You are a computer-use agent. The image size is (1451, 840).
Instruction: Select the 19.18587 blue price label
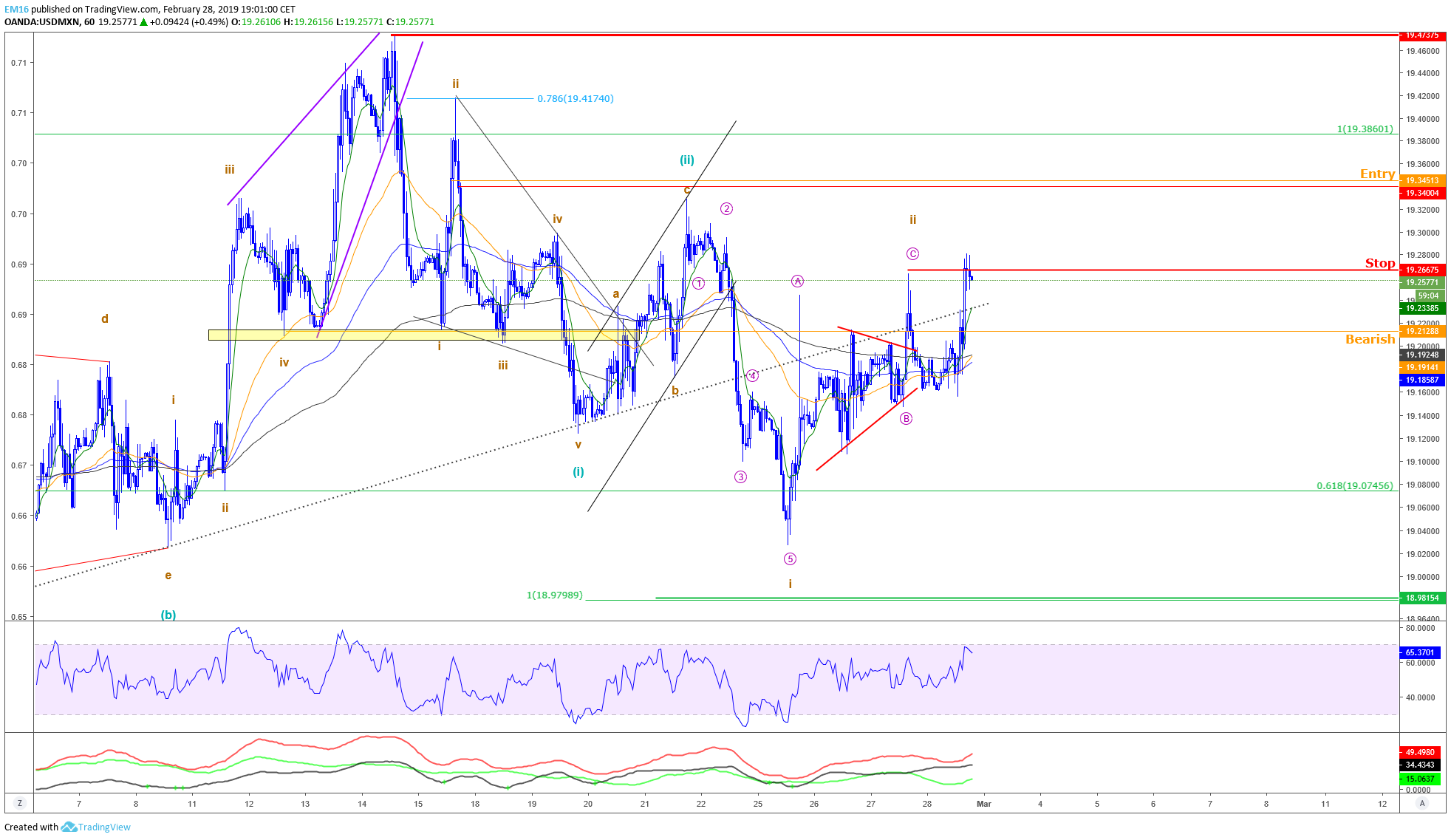point(1421,380)
